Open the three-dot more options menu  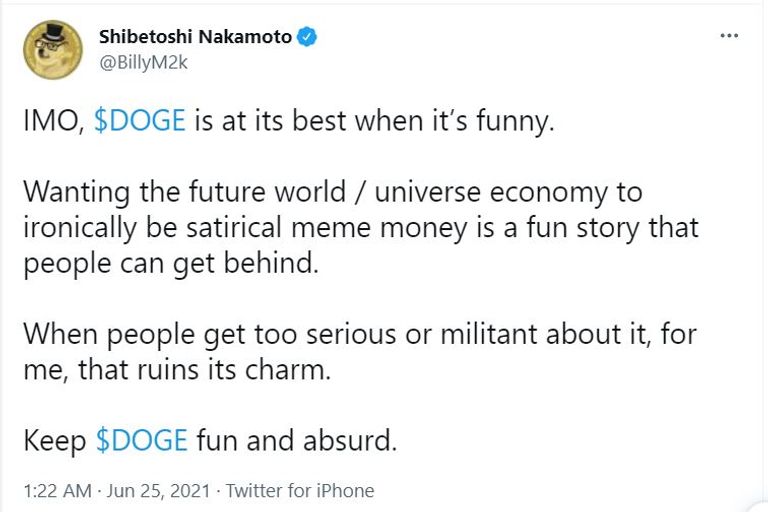click(x=729, y=37)
